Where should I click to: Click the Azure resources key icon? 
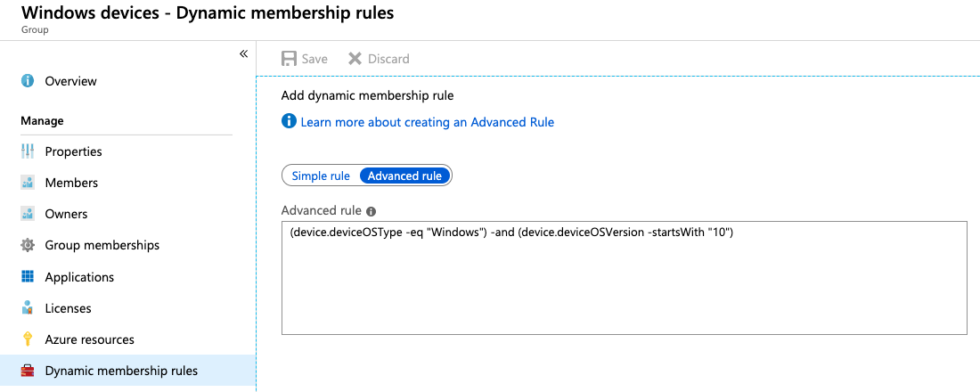tap(28, 339)
